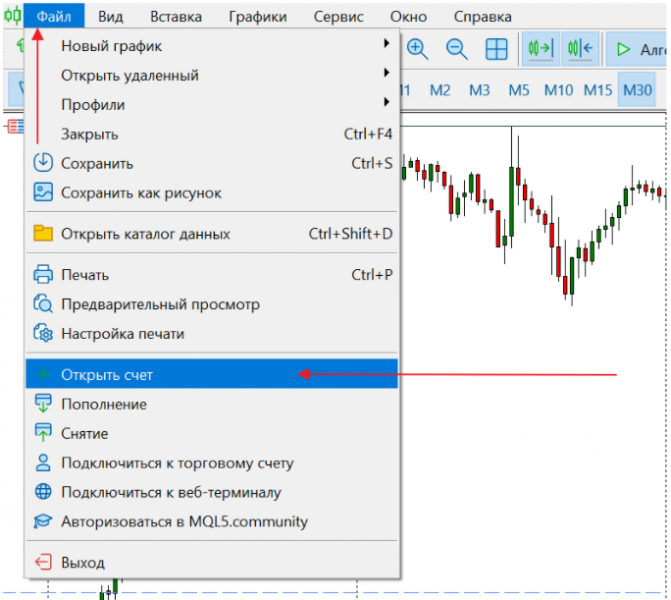Open the Сервис menu

point(338,16)
